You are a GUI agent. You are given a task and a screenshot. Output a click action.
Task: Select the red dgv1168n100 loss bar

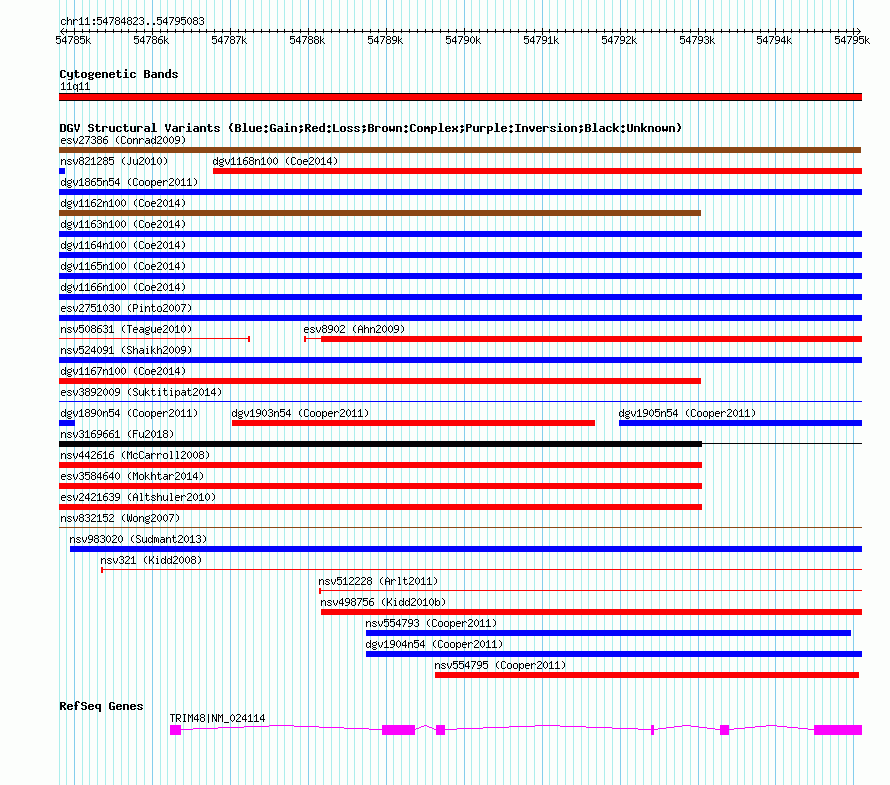[x=538, y=171]
